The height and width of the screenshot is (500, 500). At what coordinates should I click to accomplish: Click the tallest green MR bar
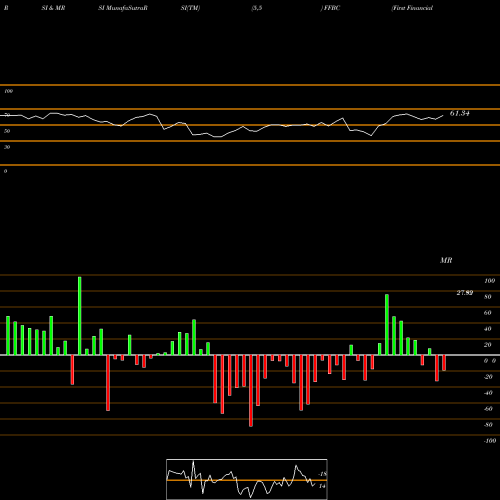[x=80, y=316]
